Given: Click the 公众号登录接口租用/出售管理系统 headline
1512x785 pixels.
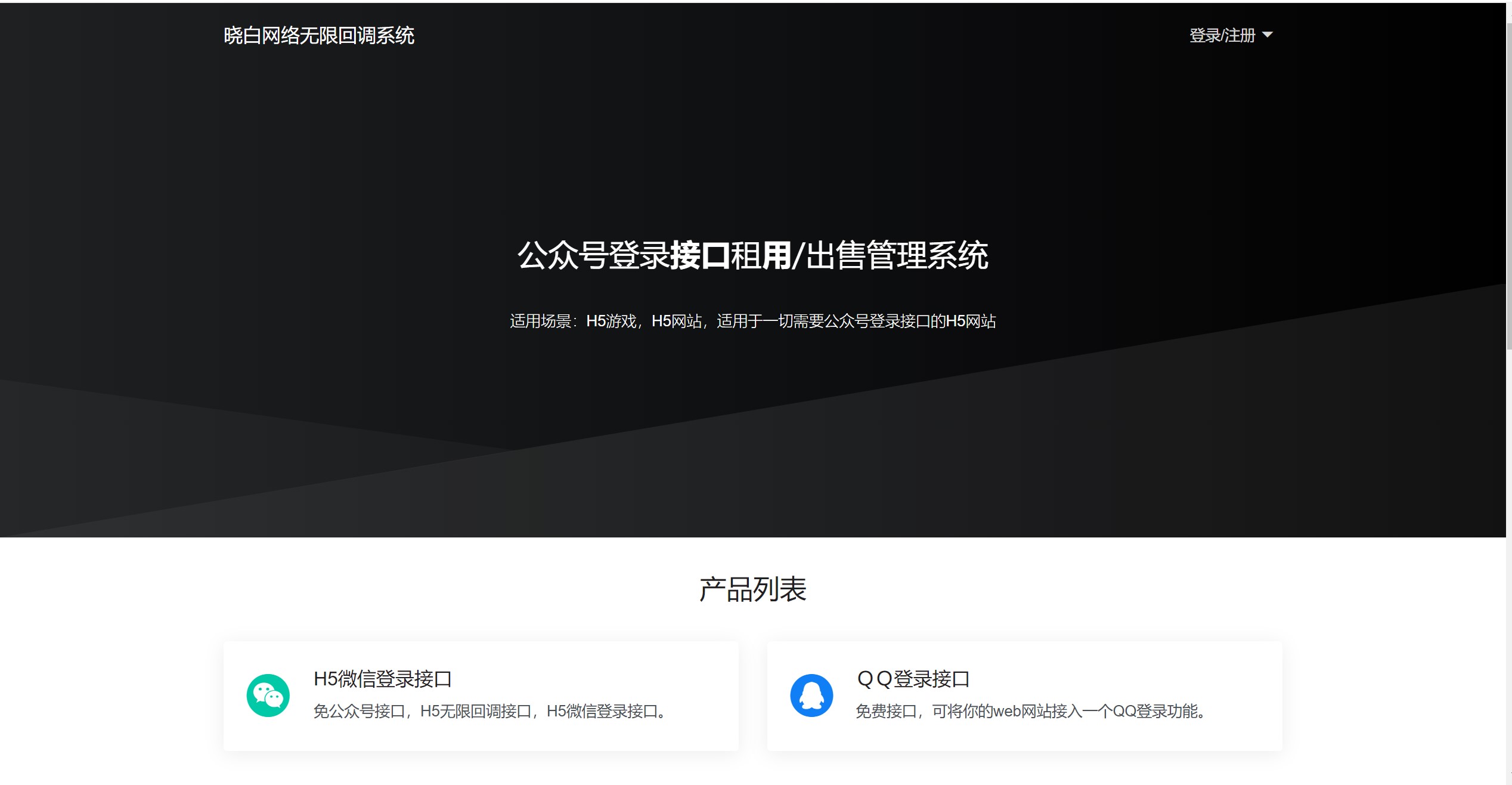Looking at the screenshot, I should pyautogui.click(x=753, y=255).
